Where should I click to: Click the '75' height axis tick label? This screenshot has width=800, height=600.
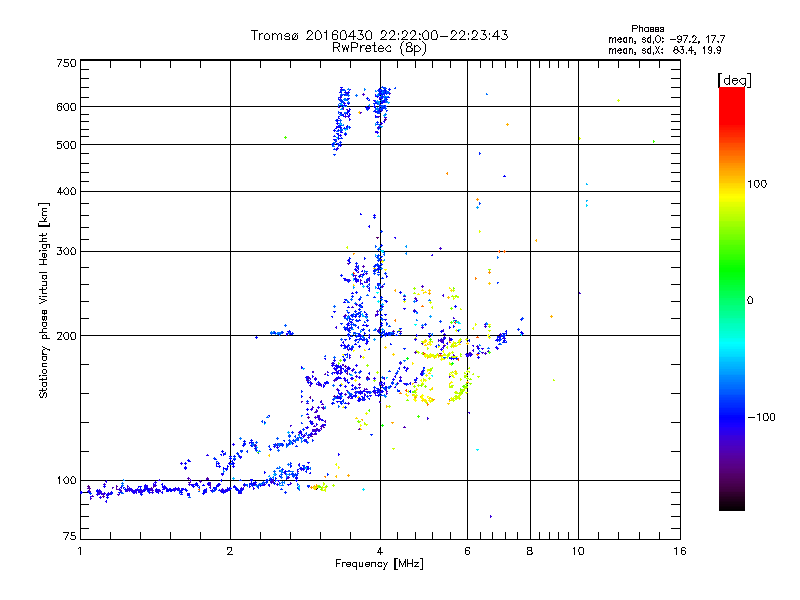70,536
